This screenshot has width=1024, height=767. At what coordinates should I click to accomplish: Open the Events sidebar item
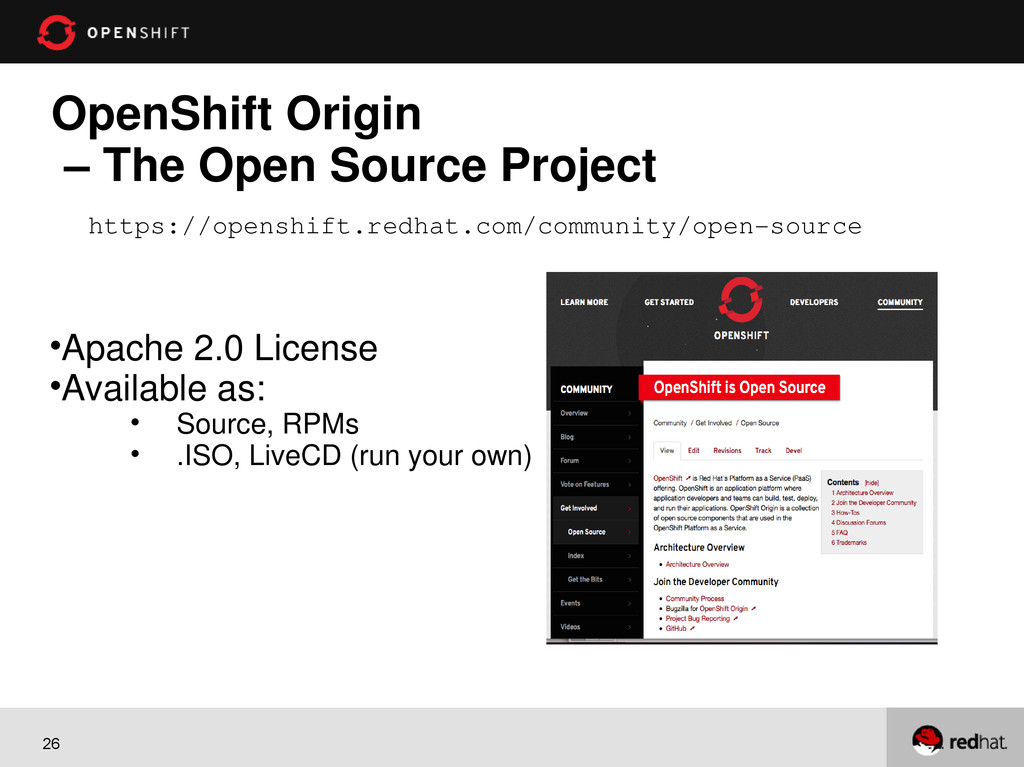595,603
